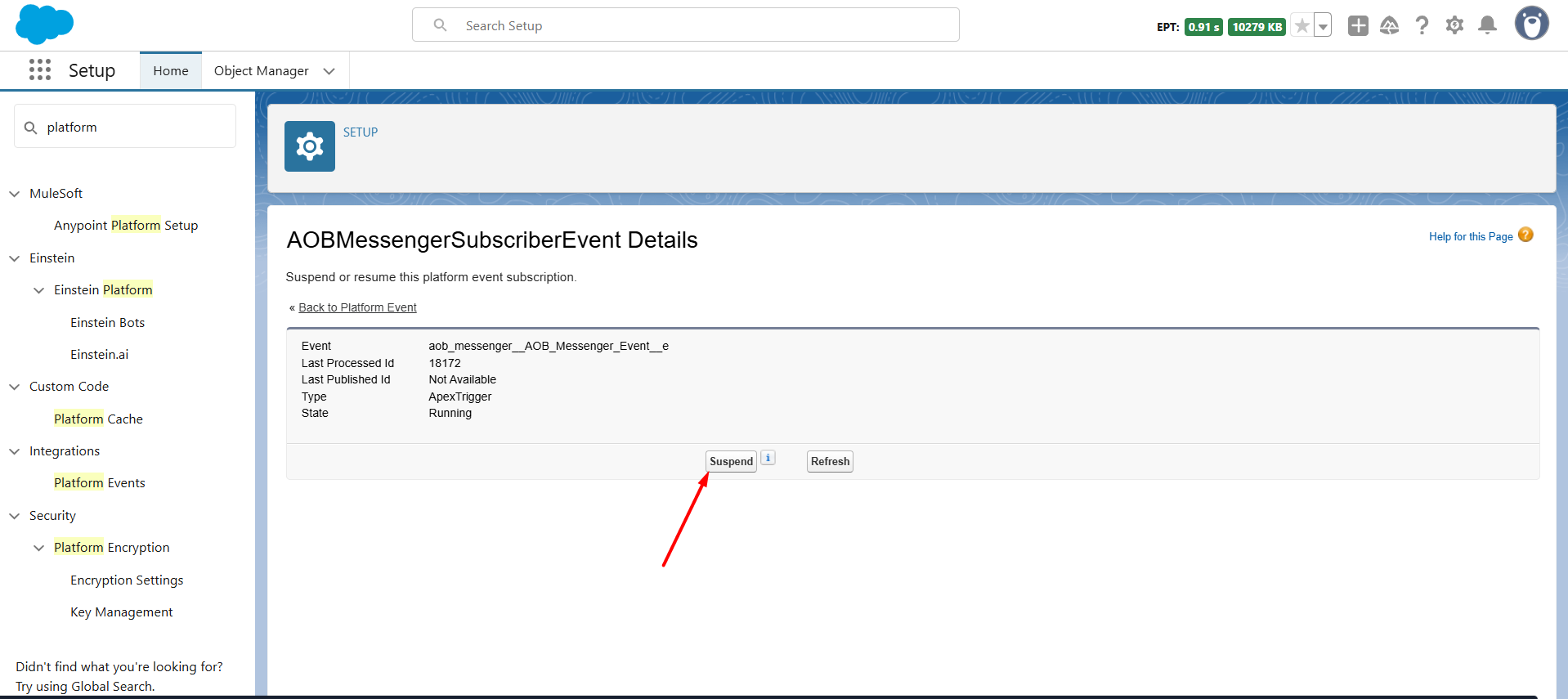Open Encryption Settings

click(x=127, y=580)
